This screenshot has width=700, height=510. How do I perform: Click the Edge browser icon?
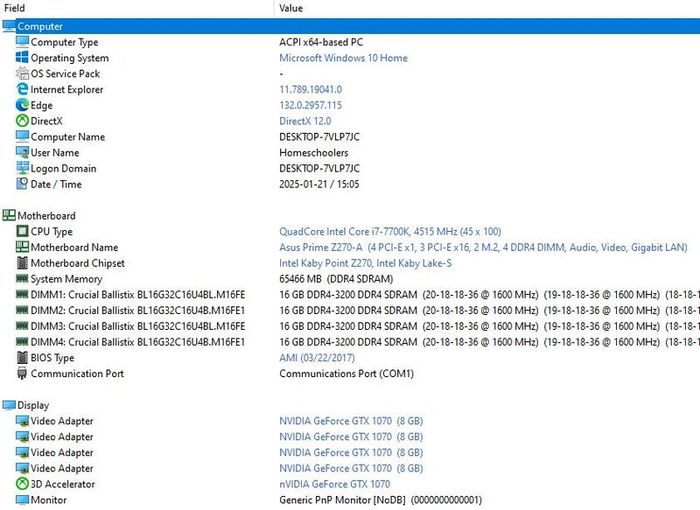[x=22, y=105]
